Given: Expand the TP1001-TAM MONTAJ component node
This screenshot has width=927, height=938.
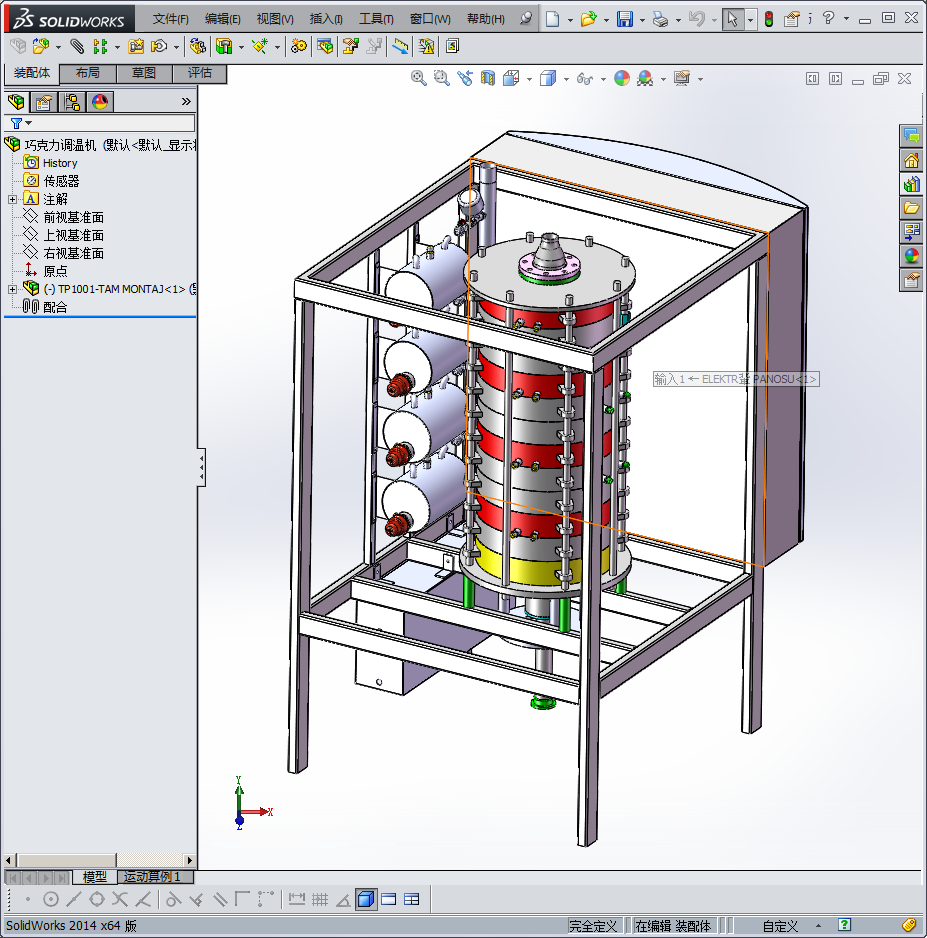Looking at the screenshot, I should (x=12, y=290).
